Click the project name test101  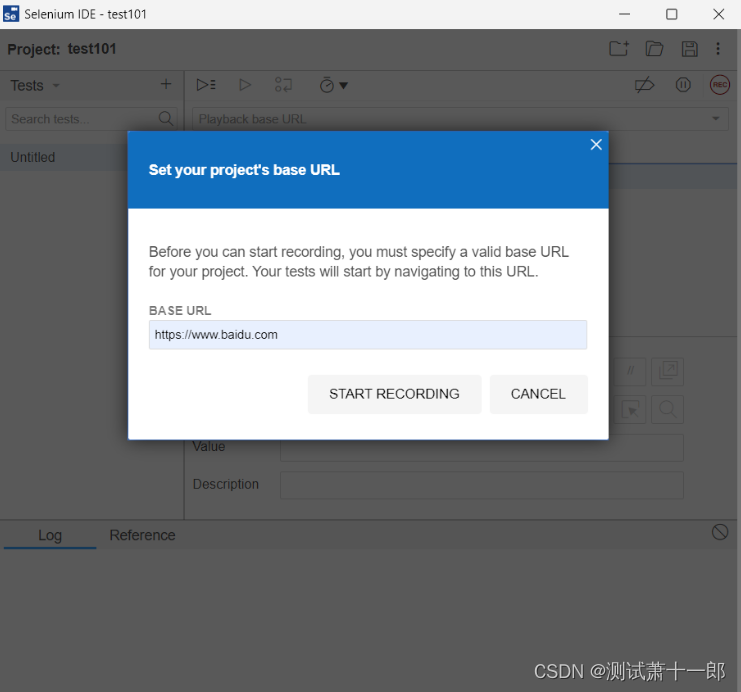92,49
